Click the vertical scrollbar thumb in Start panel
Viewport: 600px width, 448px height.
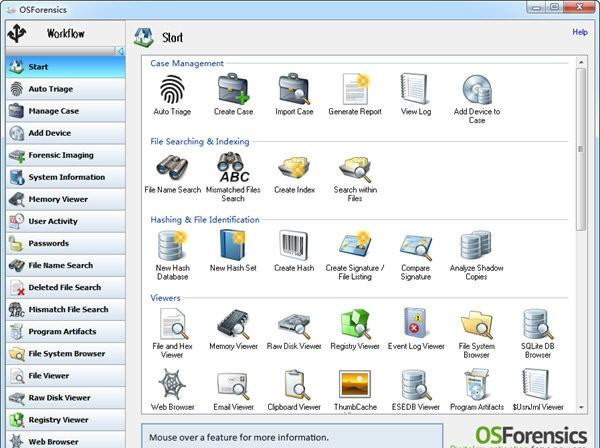581,149
